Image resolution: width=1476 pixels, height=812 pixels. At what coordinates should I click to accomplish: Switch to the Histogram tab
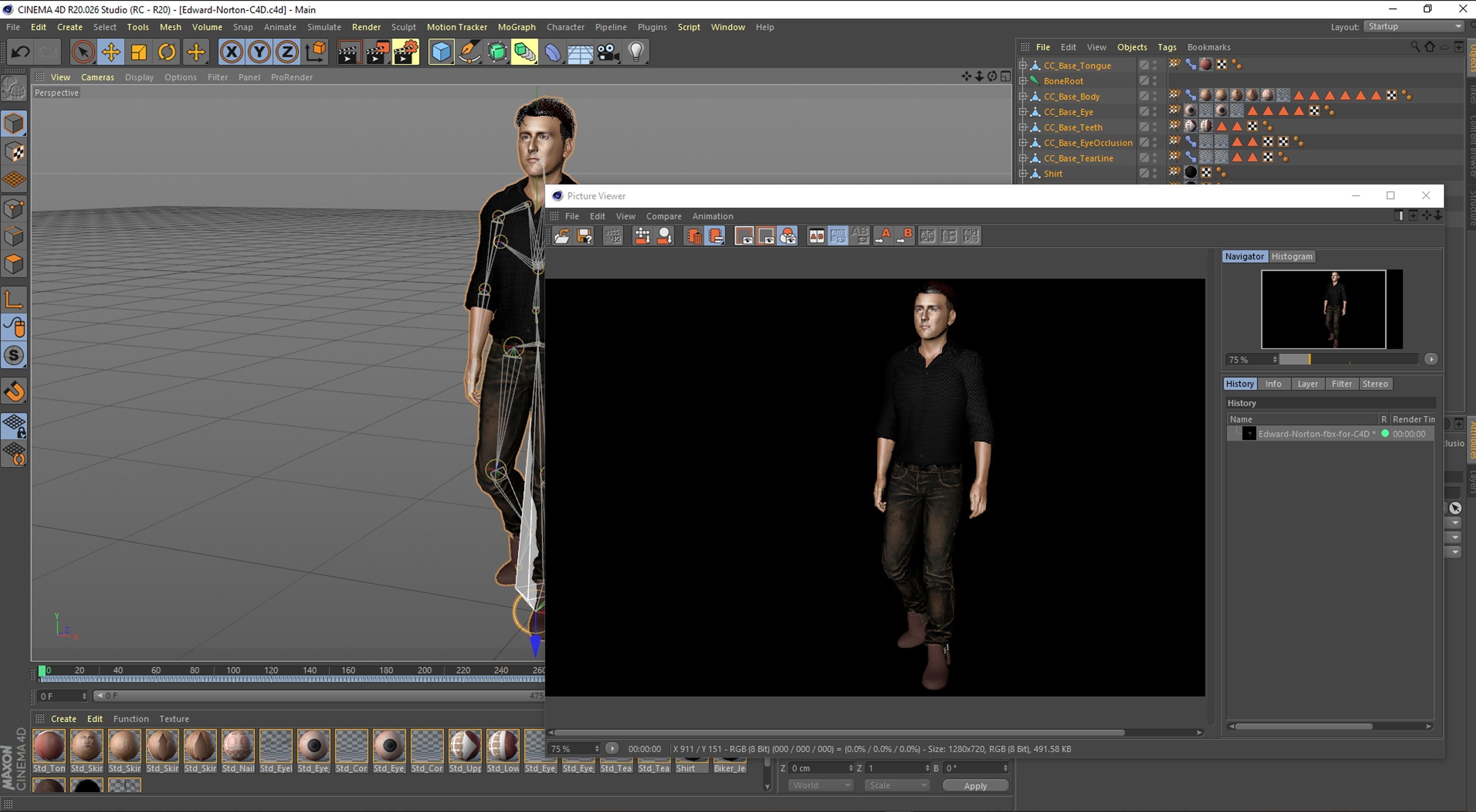(x=1291, y=256)
